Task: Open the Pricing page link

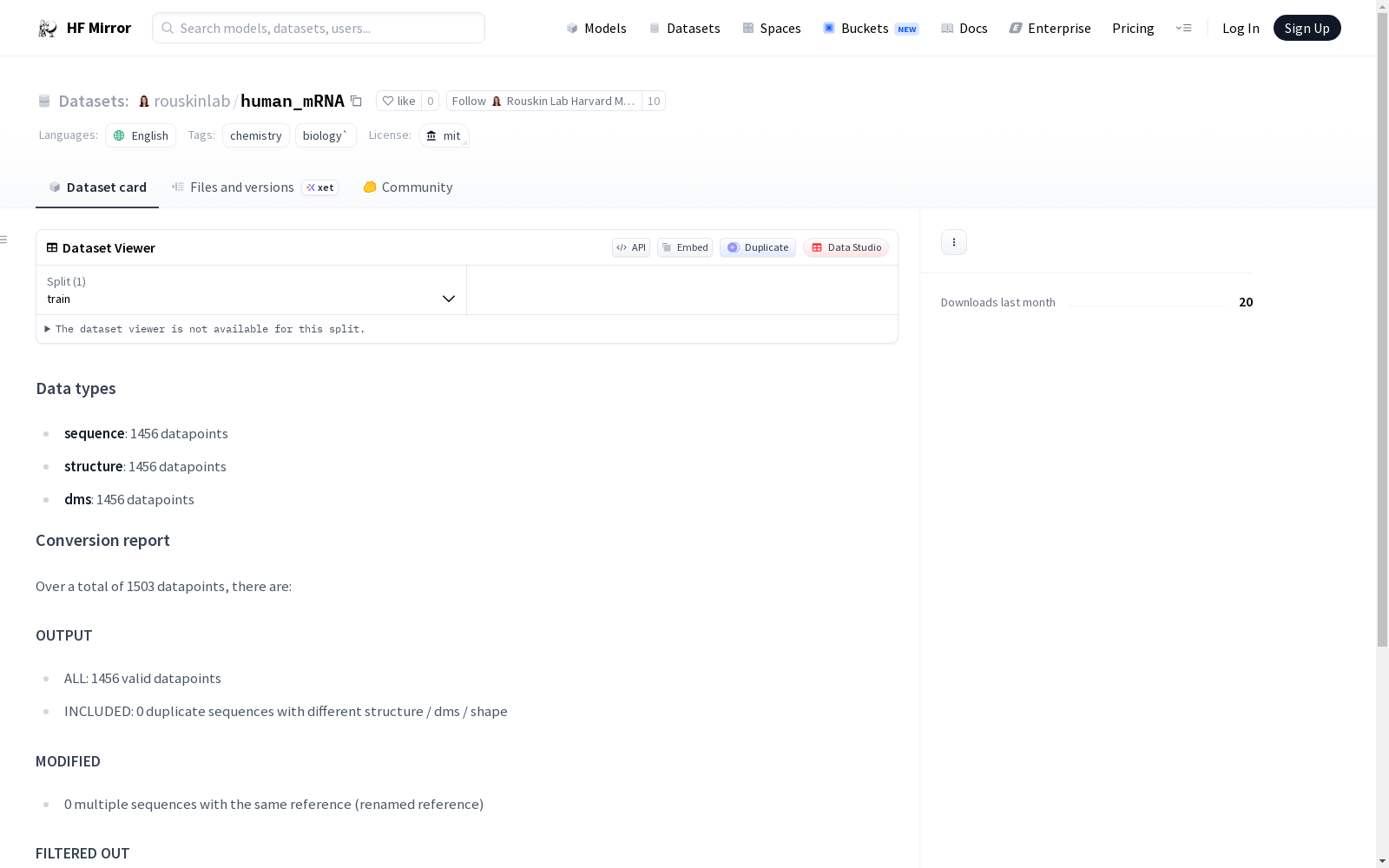Action: [1133, 29]
